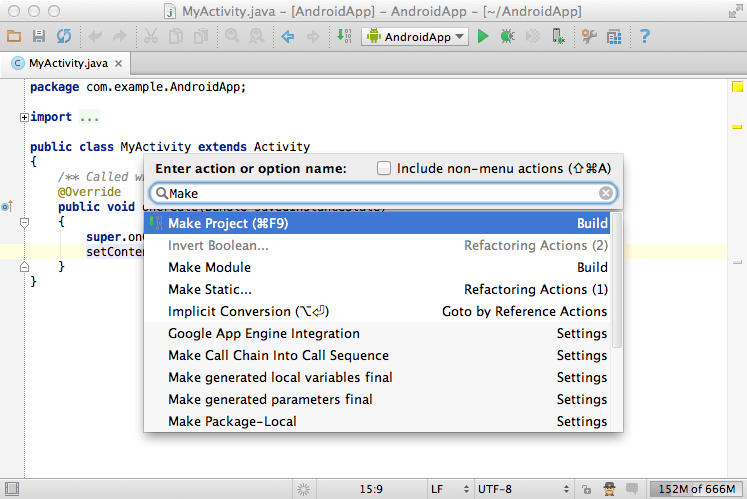Select Make Project action

point(377,223)
